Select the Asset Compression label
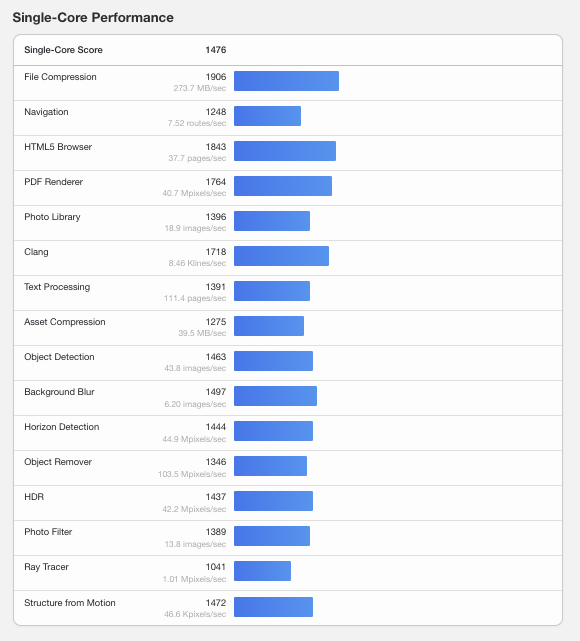 [65, 322]
